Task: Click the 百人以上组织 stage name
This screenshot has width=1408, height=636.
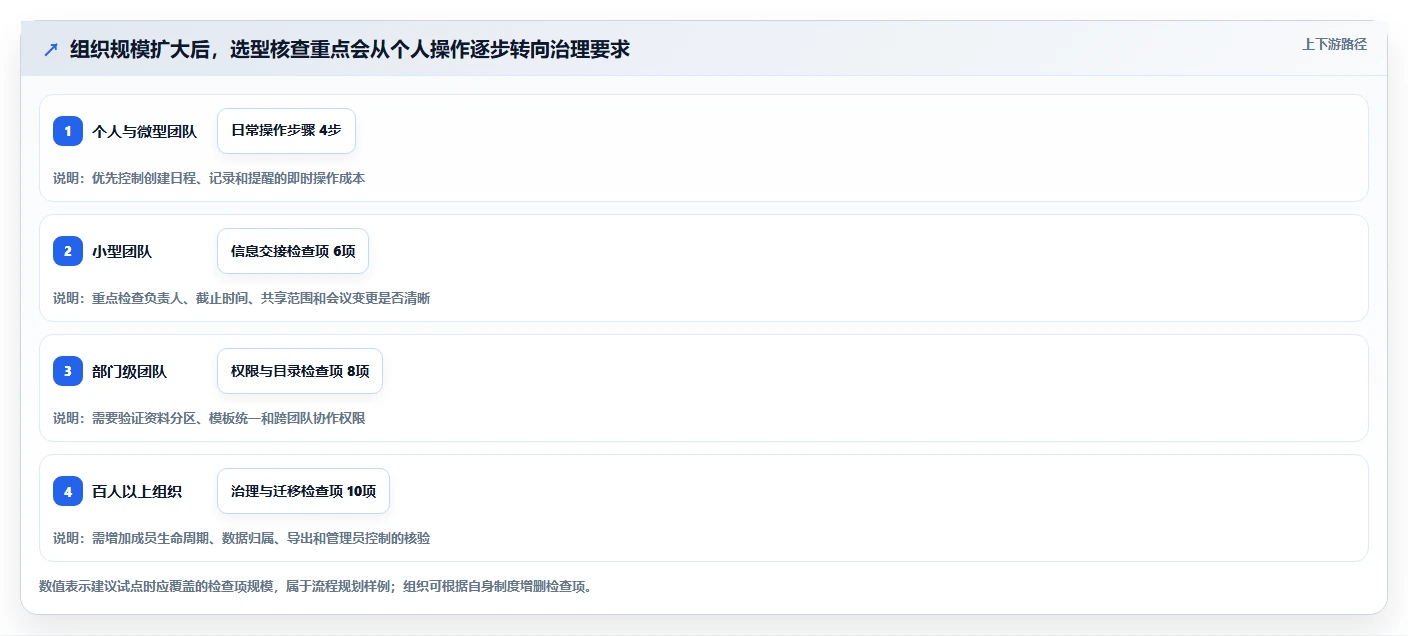Action: click(x=137, y=491)
